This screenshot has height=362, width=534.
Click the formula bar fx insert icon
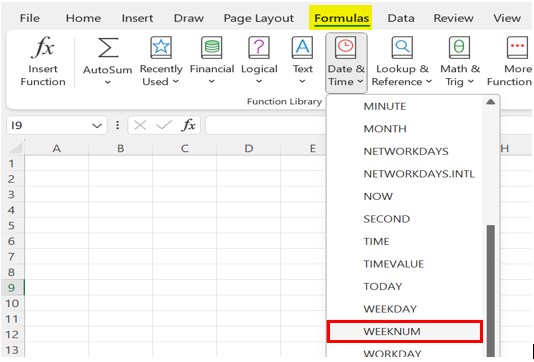[x=188, y=125]
